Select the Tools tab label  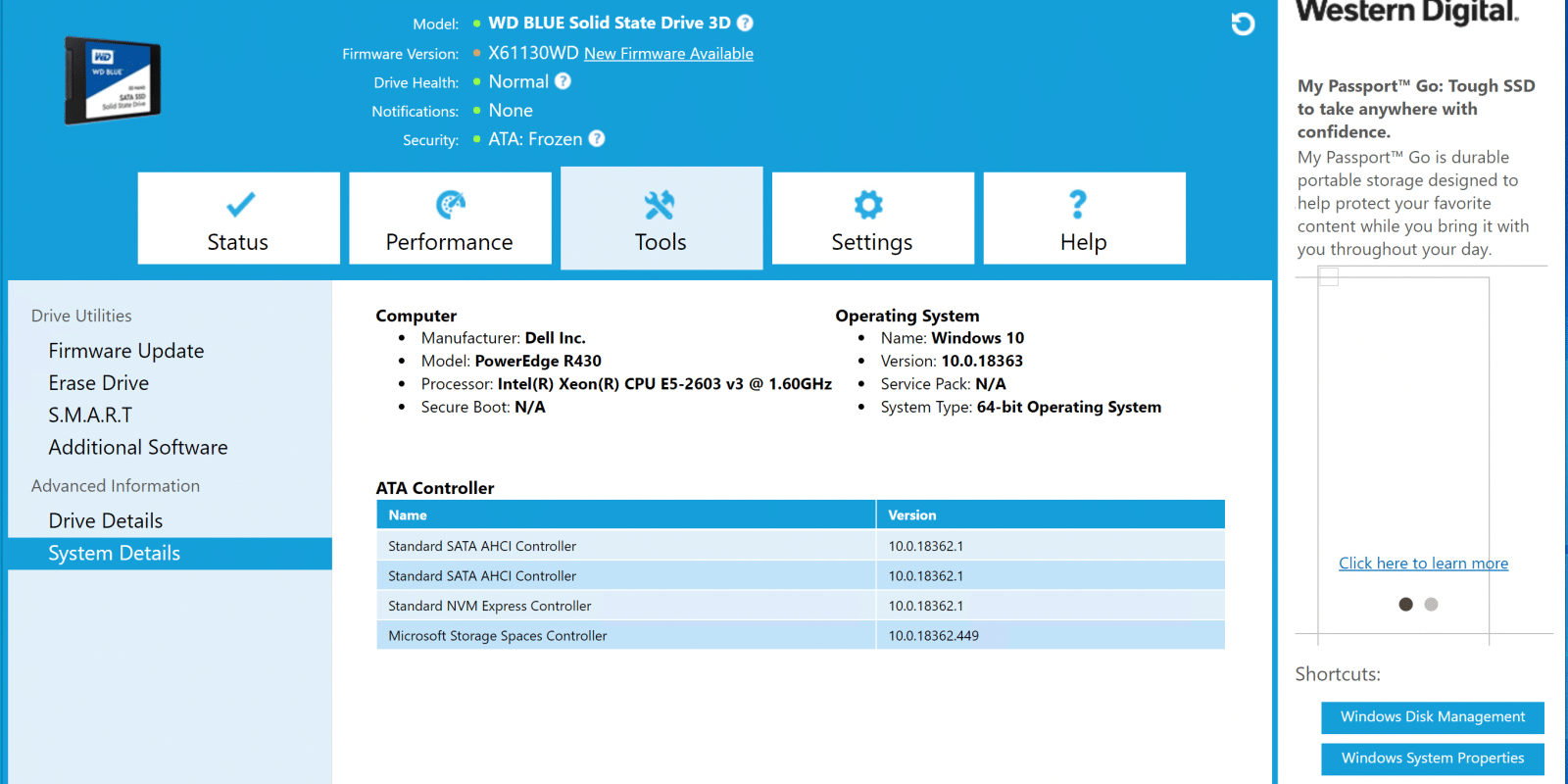tap(661, 242)
